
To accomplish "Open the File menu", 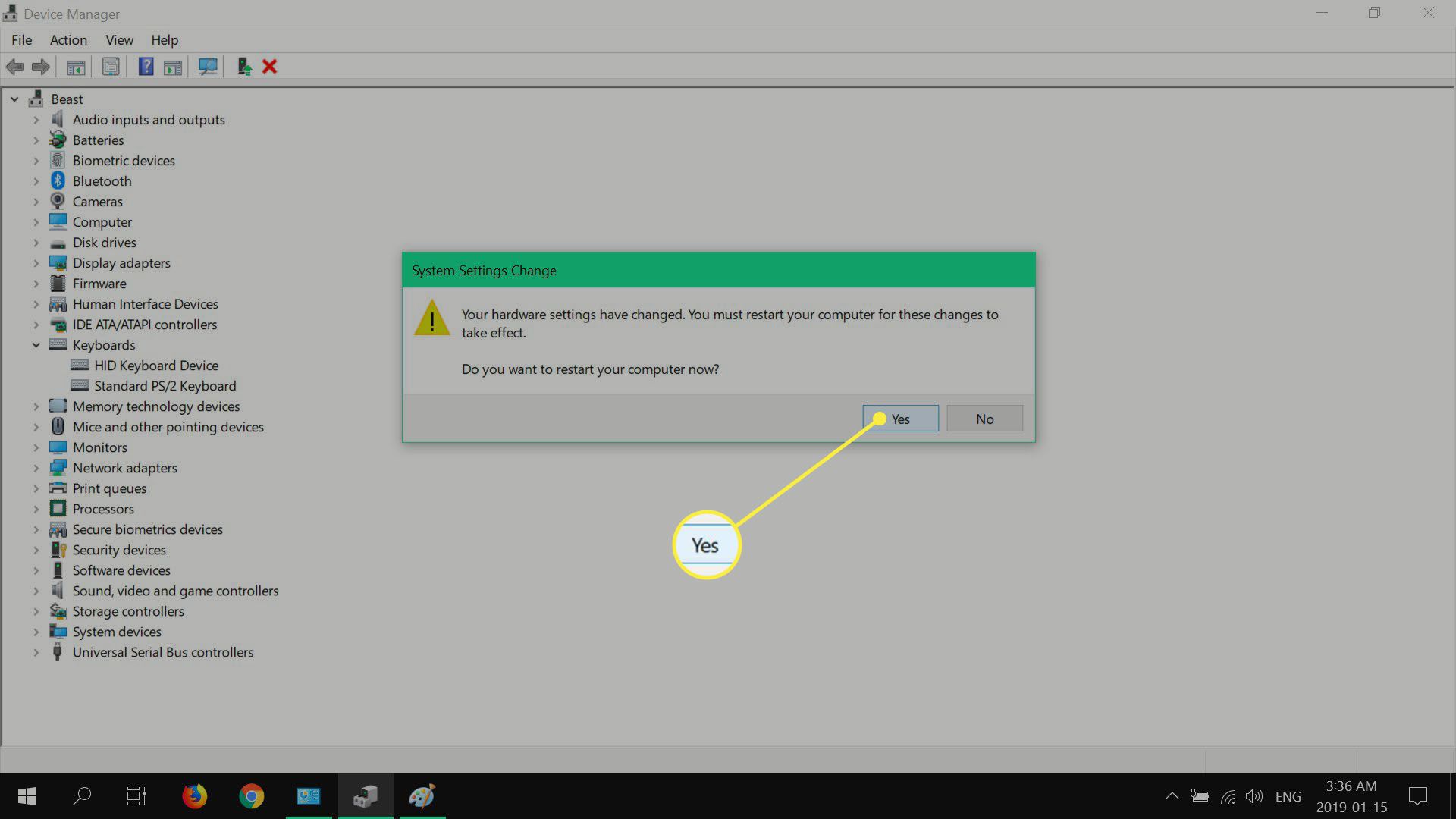I will (20, 40).
